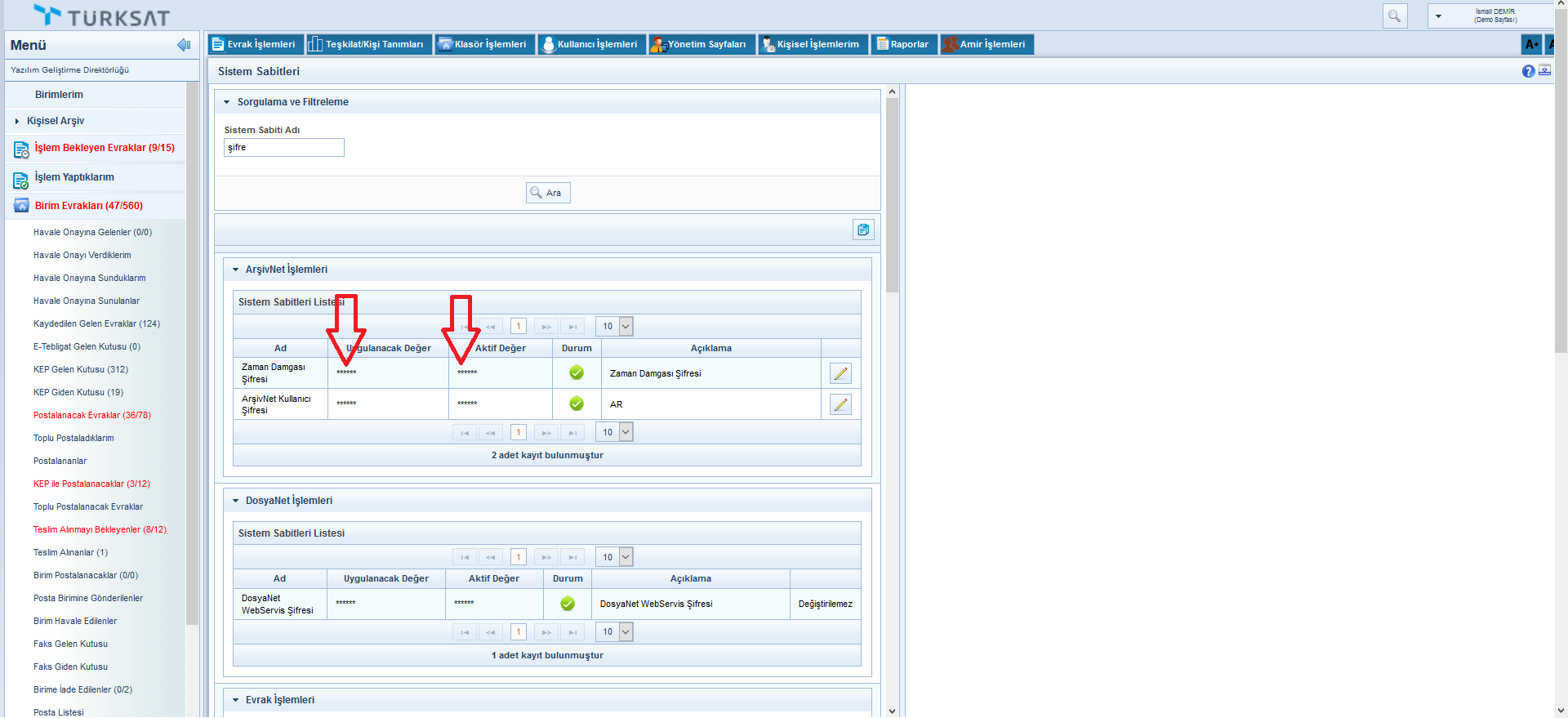Expand the Kişisel Arşiv tree item
Image resolution: width=1568 pixels, height=718 pixels.
click(x=17, y=121)
